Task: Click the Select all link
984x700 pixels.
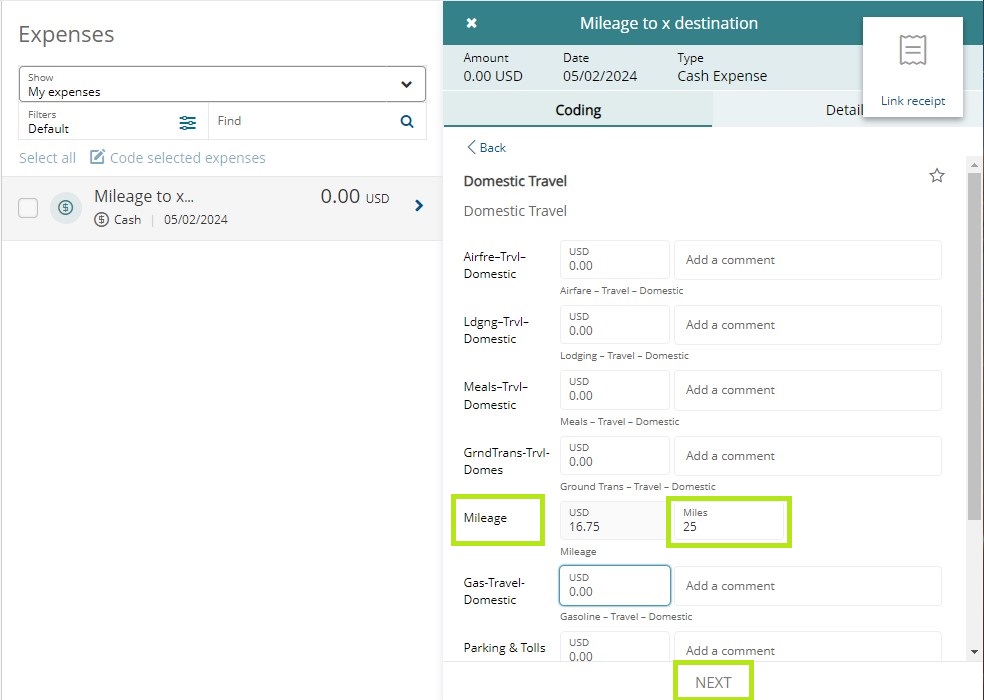Action: click(47, 158)
